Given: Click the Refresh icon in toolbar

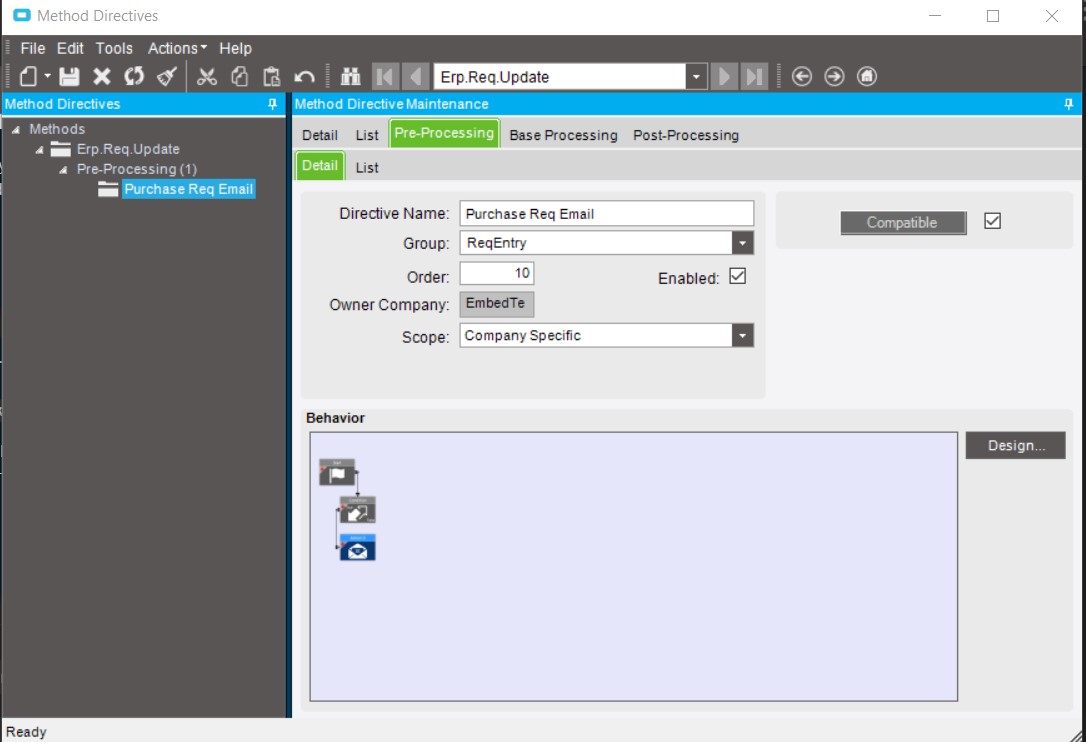Looking at the screenshot, I should point(134,77).
